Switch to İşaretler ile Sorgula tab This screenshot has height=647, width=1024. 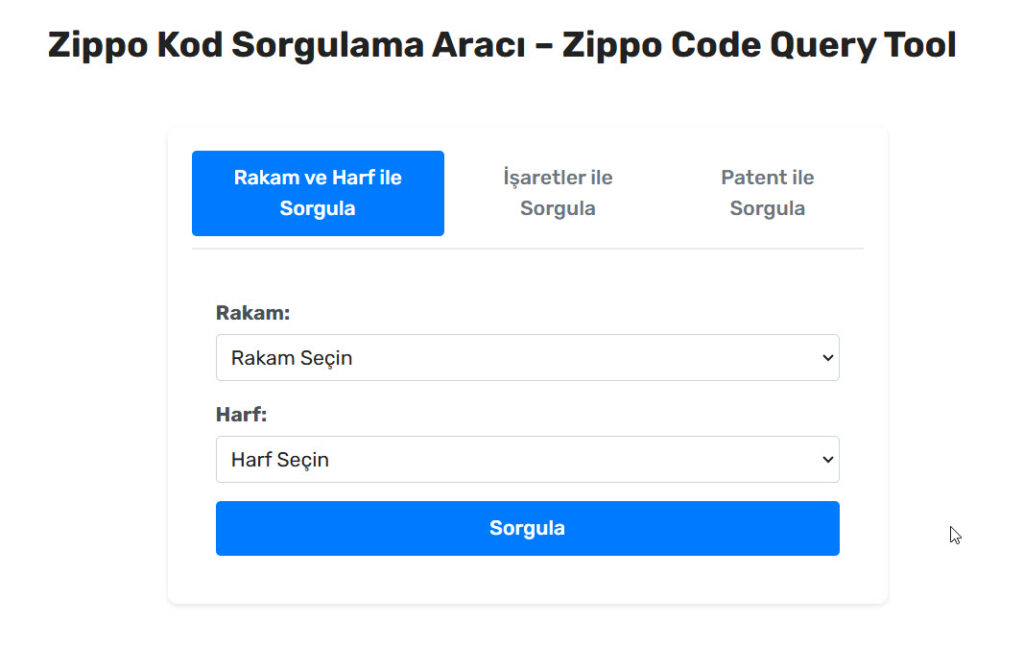pyautogui.click(x=557, y=193)
